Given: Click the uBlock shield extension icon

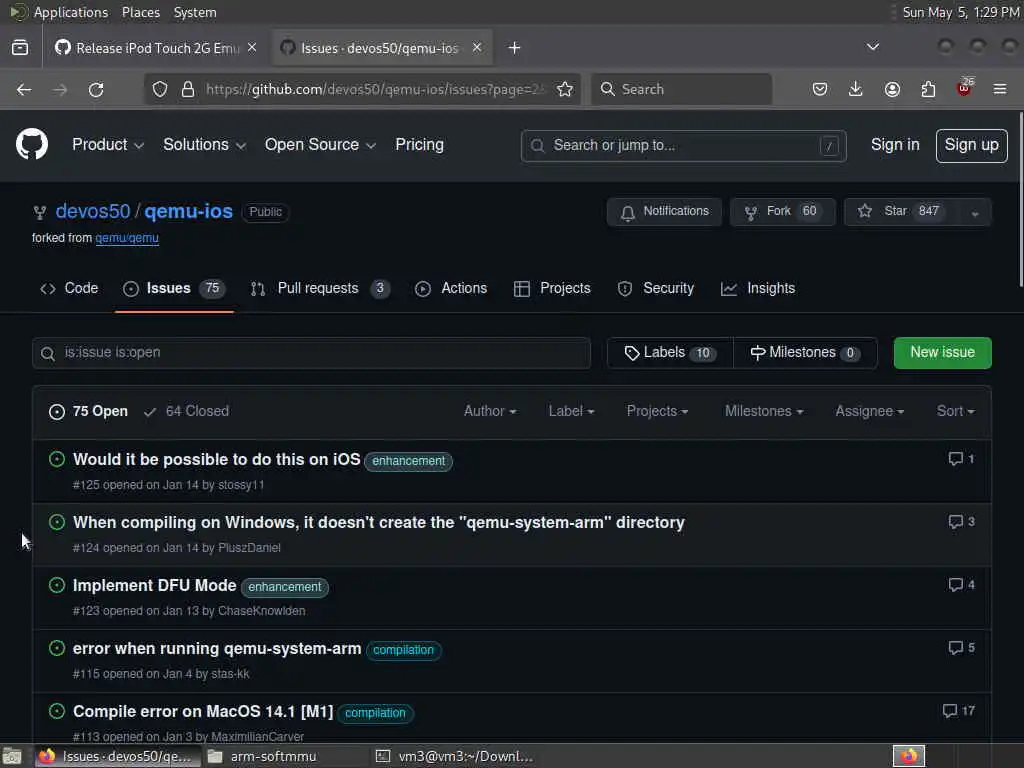Looking at the screenshot, I should 964,88.
